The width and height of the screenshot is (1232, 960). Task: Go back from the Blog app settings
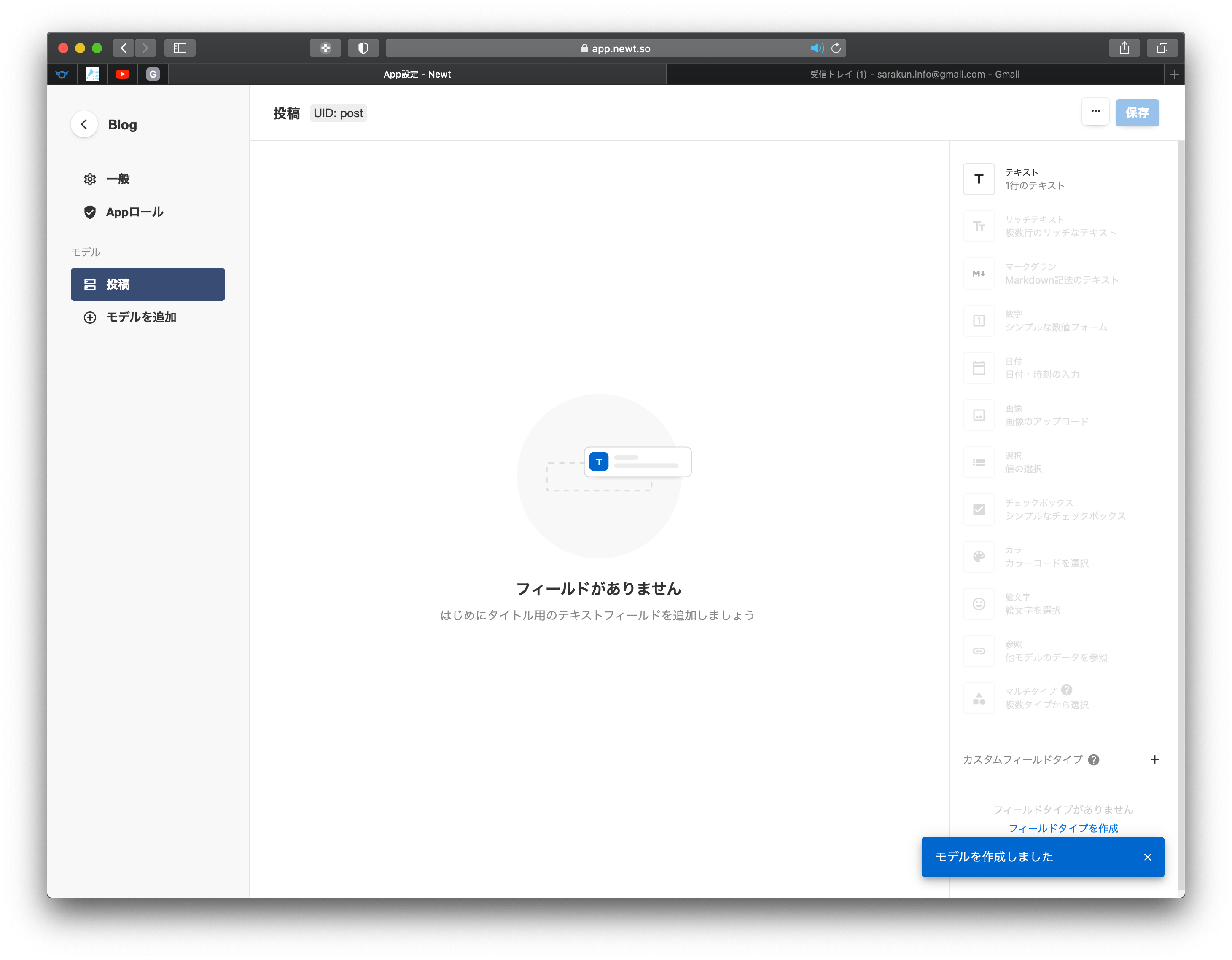(x=84, y=124)
